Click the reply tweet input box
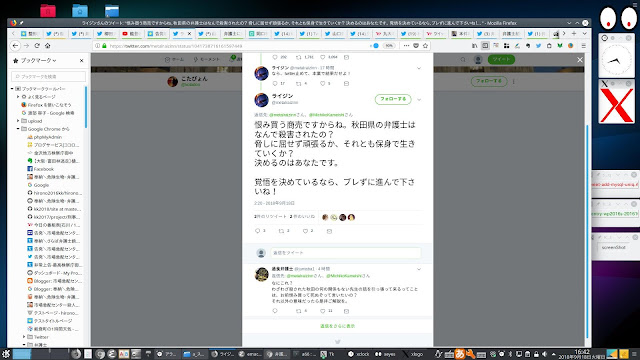The width and height of the screenshot is (640, 360). tap(345, 253)
